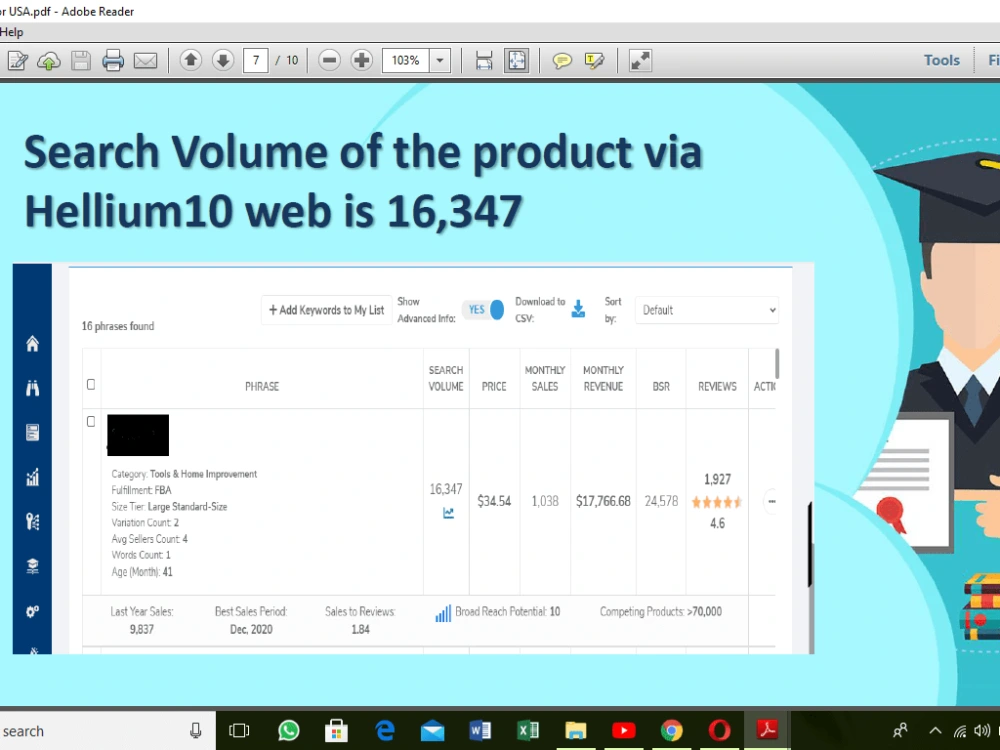The width and height of the screenshot is (1000, 750).
Task: Open File Explorer from the taskbar
Action: pos(575,731)
